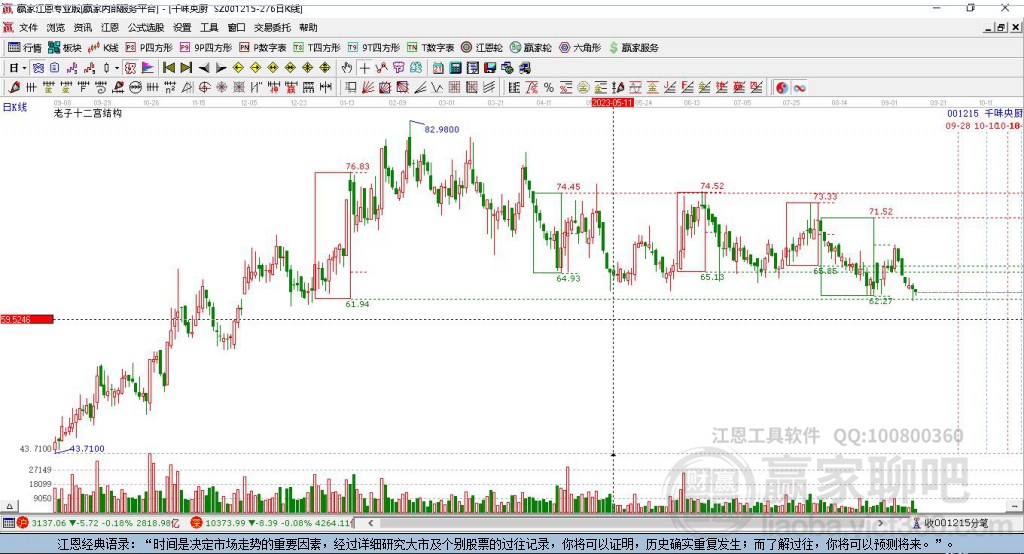This screenshot has height=554, width=1024.
Task: Select the spiral tool icon
Action: [101, 88]
